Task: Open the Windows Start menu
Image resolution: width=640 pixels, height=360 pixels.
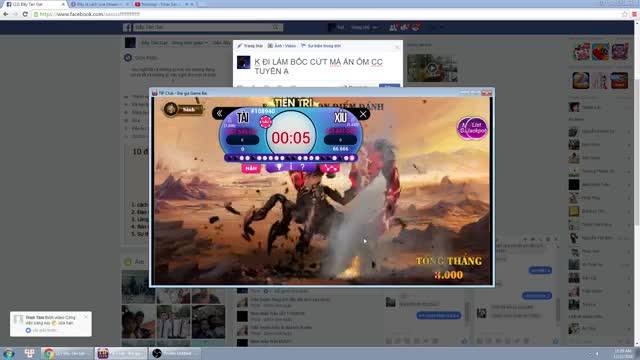Action: [9, 353]
